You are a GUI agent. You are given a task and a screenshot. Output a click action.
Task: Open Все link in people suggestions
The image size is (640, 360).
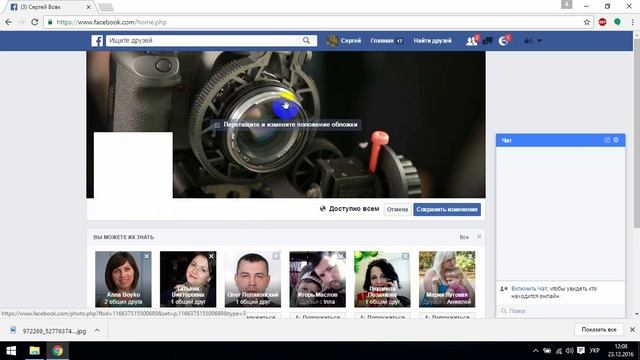(464, 237)
